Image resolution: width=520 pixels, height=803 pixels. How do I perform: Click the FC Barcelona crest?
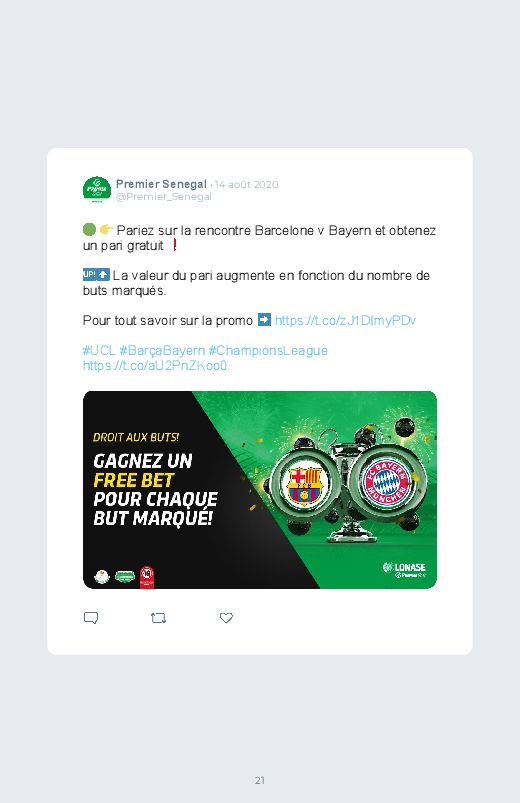point(304,485)
